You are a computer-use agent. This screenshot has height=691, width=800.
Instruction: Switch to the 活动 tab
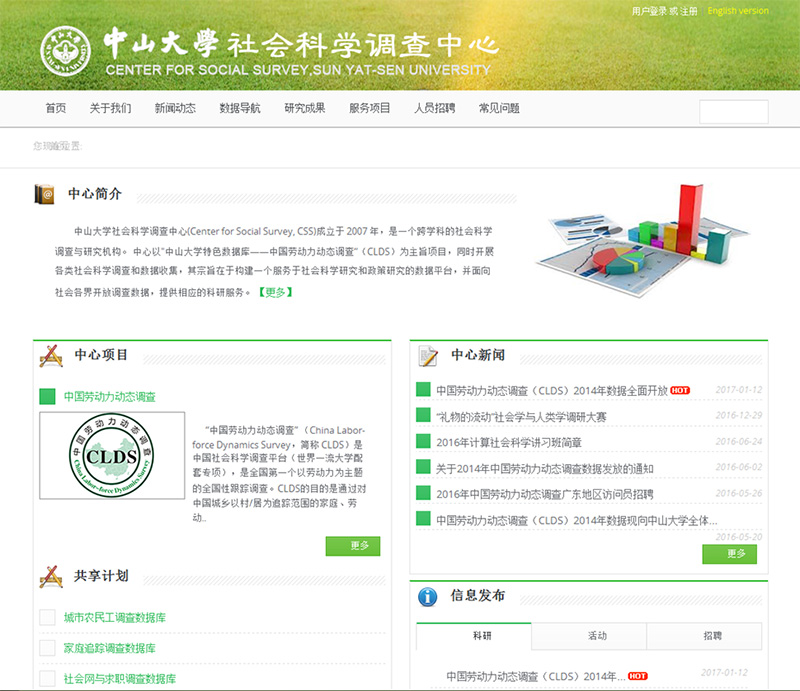(x=589, y=636)
